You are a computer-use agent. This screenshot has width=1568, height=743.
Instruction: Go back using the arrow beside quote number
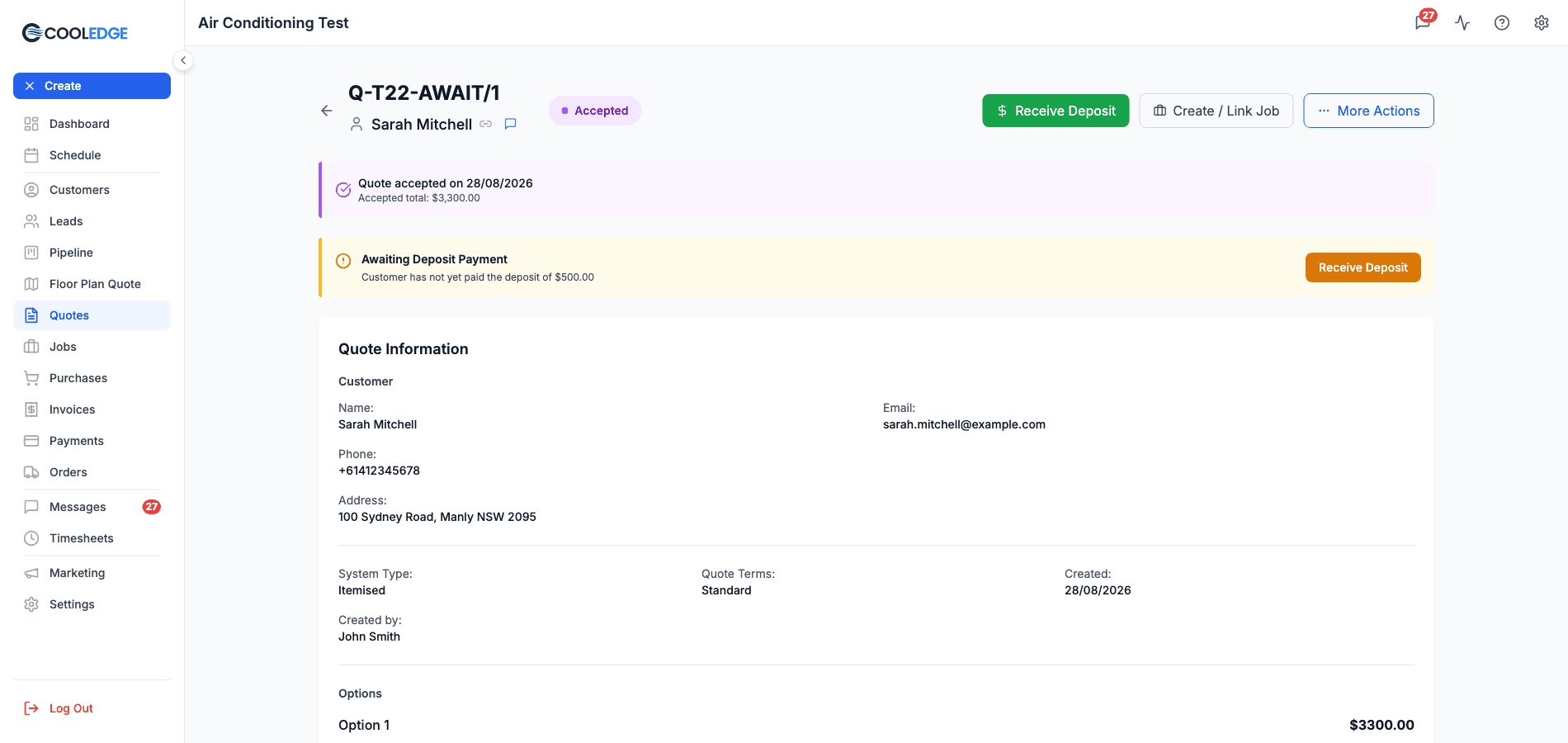(x=327, y=111)
